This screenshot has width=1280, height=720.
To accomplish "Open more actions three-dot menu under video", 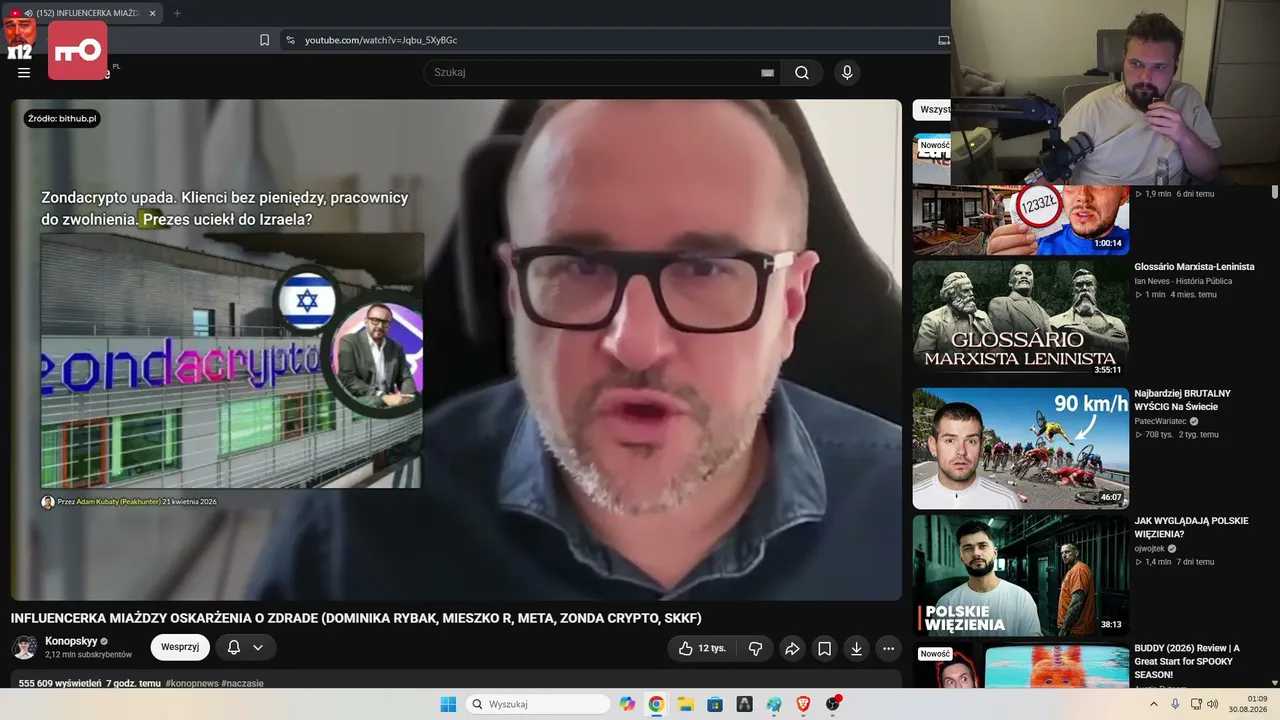I will coord(888,648).
